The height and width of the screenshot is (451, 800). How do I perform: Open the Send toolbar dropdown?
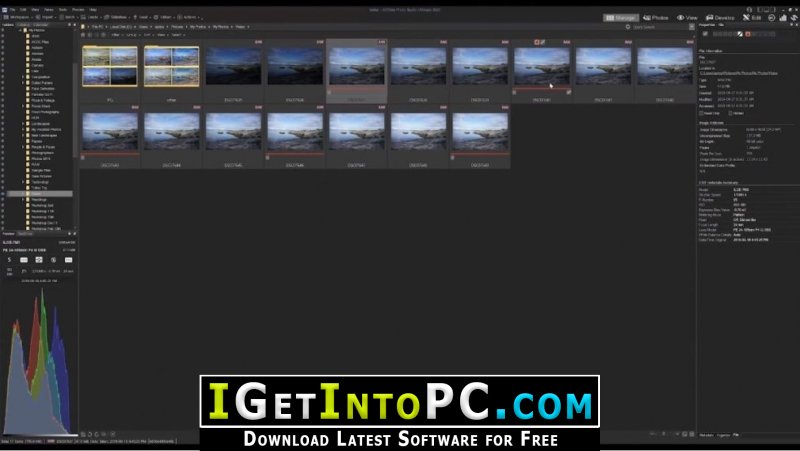click(142, 17)
